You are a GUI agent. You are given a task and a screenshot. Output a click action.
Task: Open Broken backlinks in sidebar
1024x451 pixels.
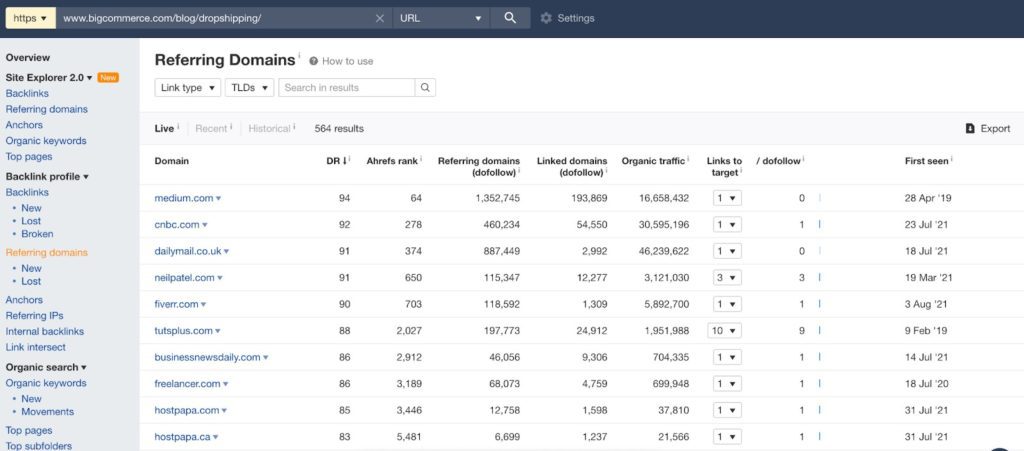(x=37, y=234)
